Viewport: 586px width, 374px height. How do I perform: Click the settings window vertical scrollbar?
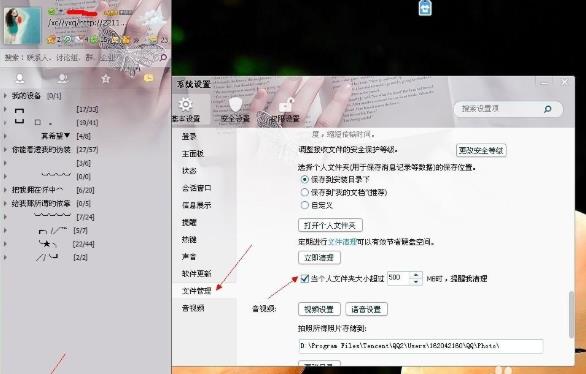571,314
